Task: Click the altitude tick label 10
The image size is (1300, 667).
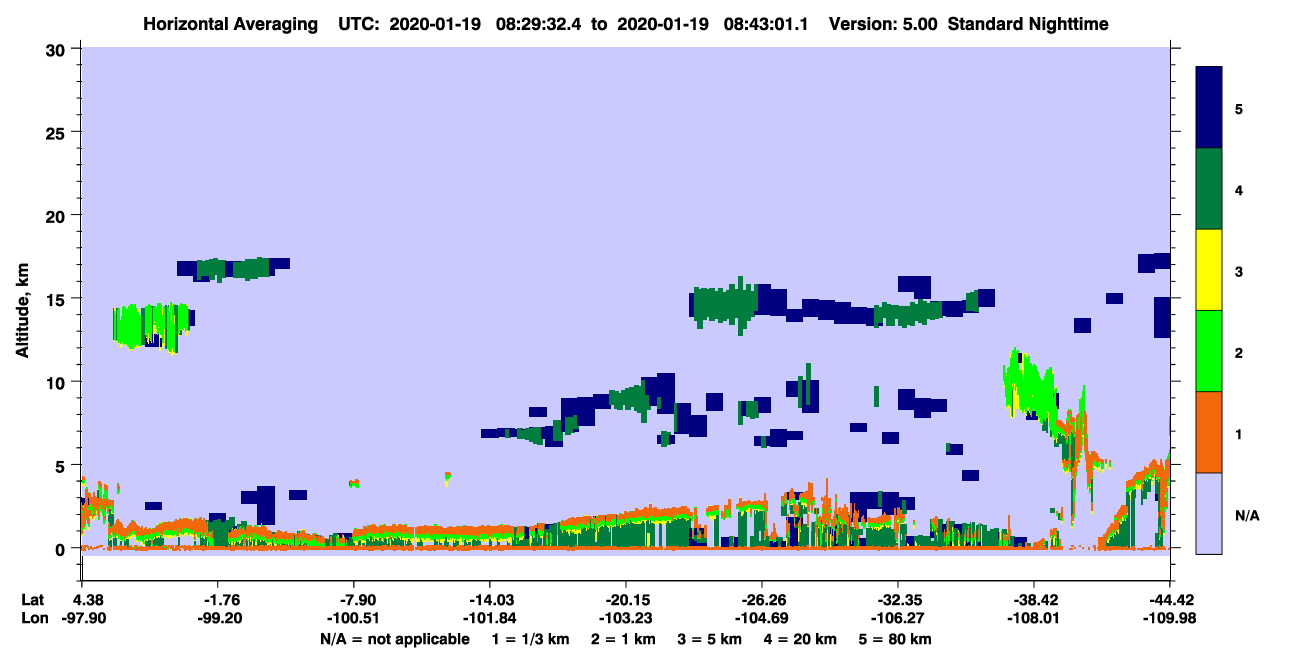Action: tap(58, 382)
